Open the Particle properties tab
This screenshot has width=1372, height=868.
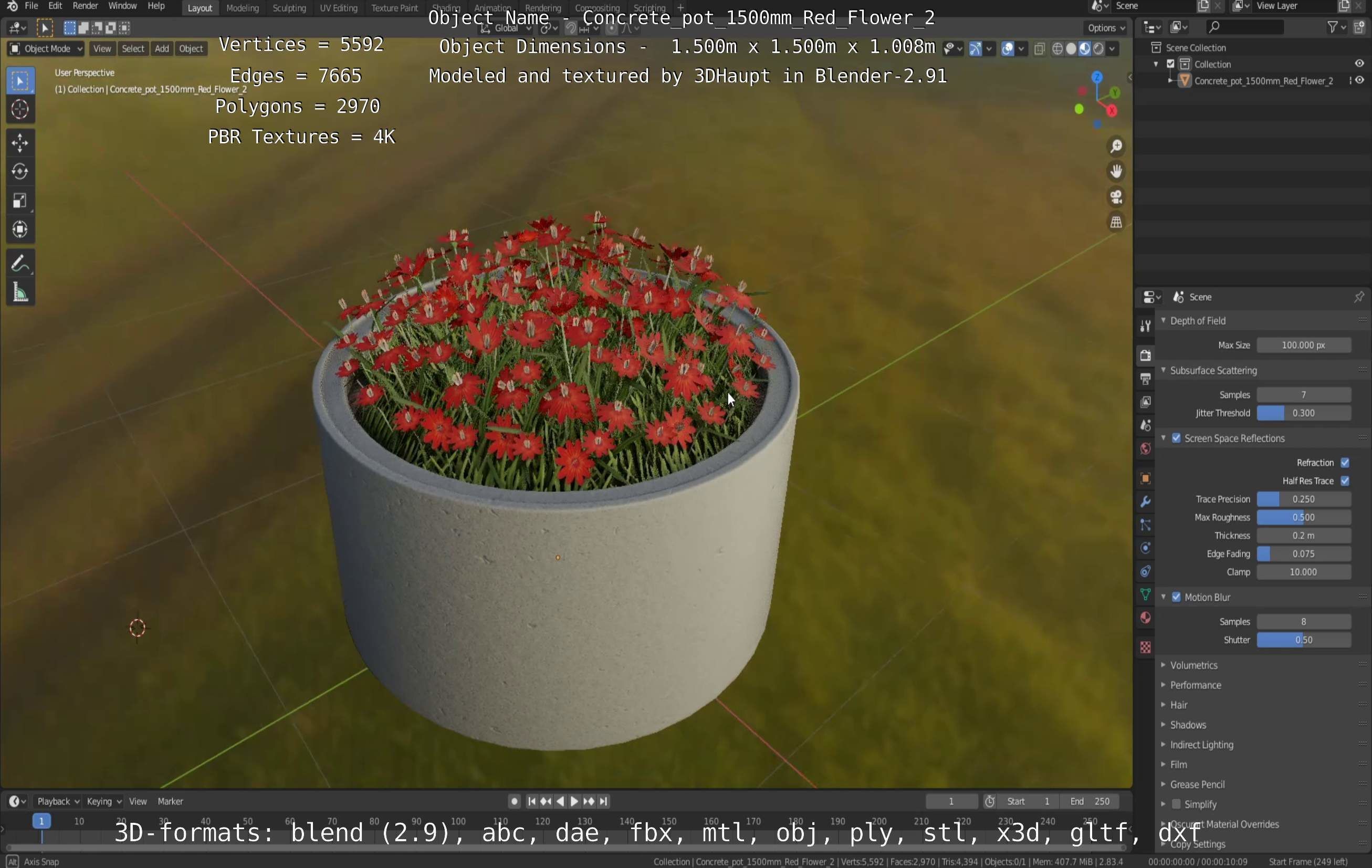(1145, 525)
